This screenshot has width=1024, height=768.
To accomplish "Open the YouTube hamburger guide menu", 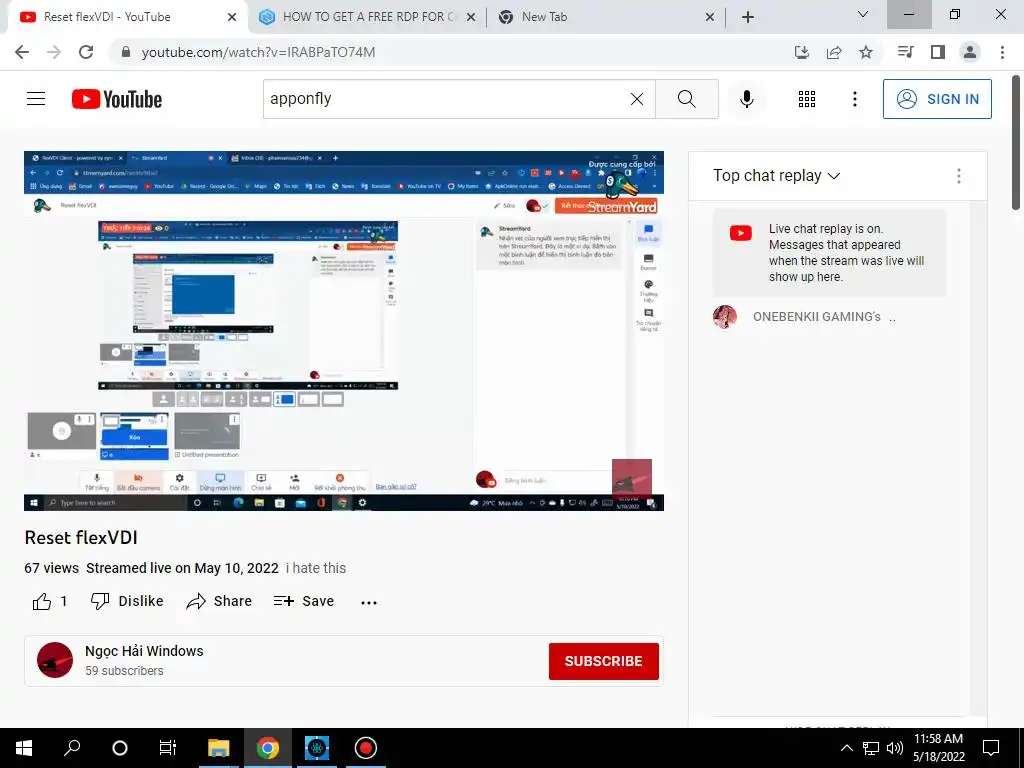I will [x=36, y=99].
